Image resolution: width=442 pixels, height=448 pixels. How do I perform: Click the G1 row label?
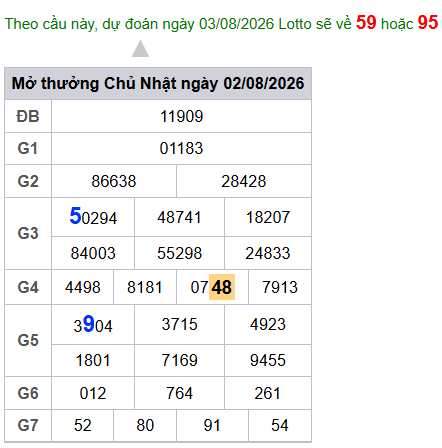(28, 149)
